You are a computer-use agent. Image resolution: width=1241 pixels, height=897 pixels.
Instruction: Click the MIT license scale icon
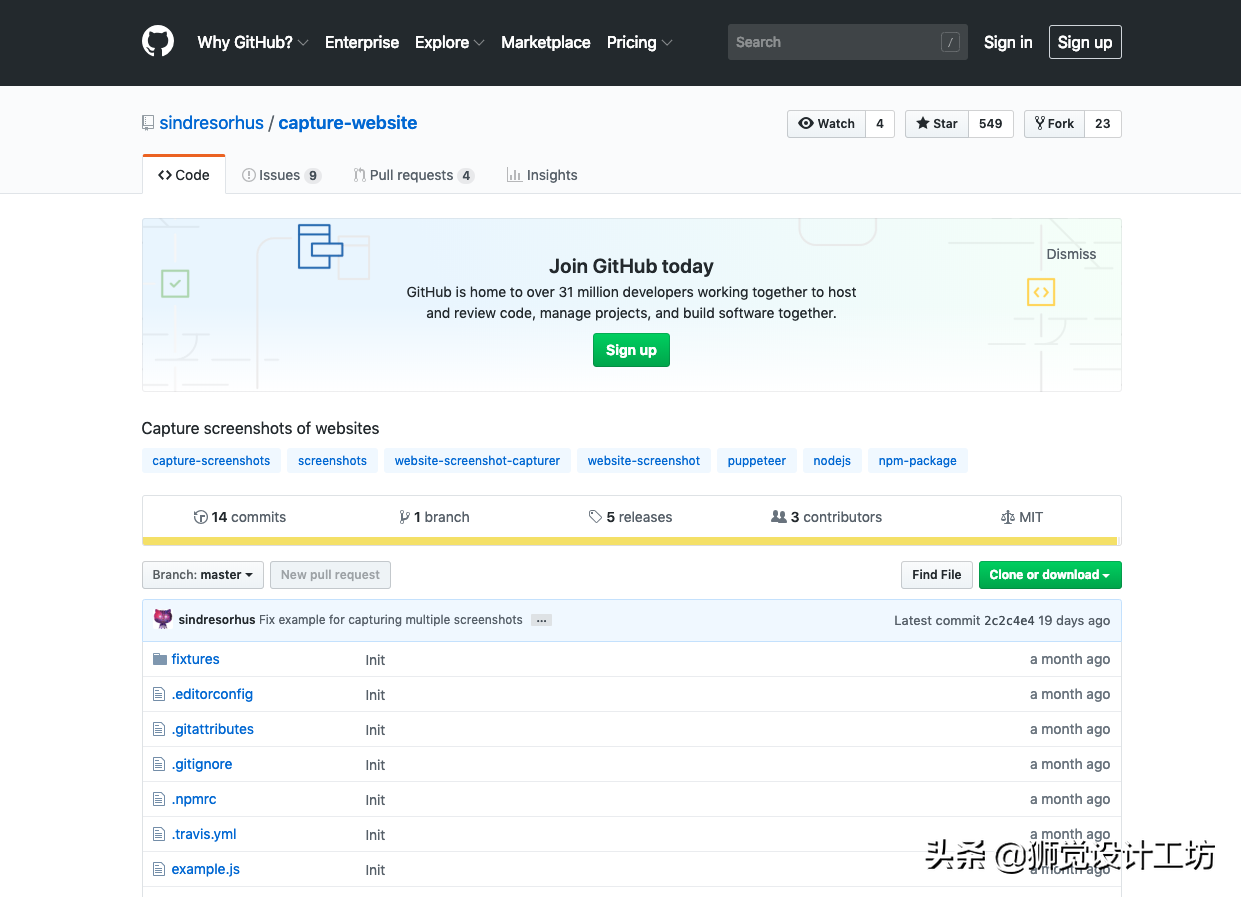coord(1007,517)
